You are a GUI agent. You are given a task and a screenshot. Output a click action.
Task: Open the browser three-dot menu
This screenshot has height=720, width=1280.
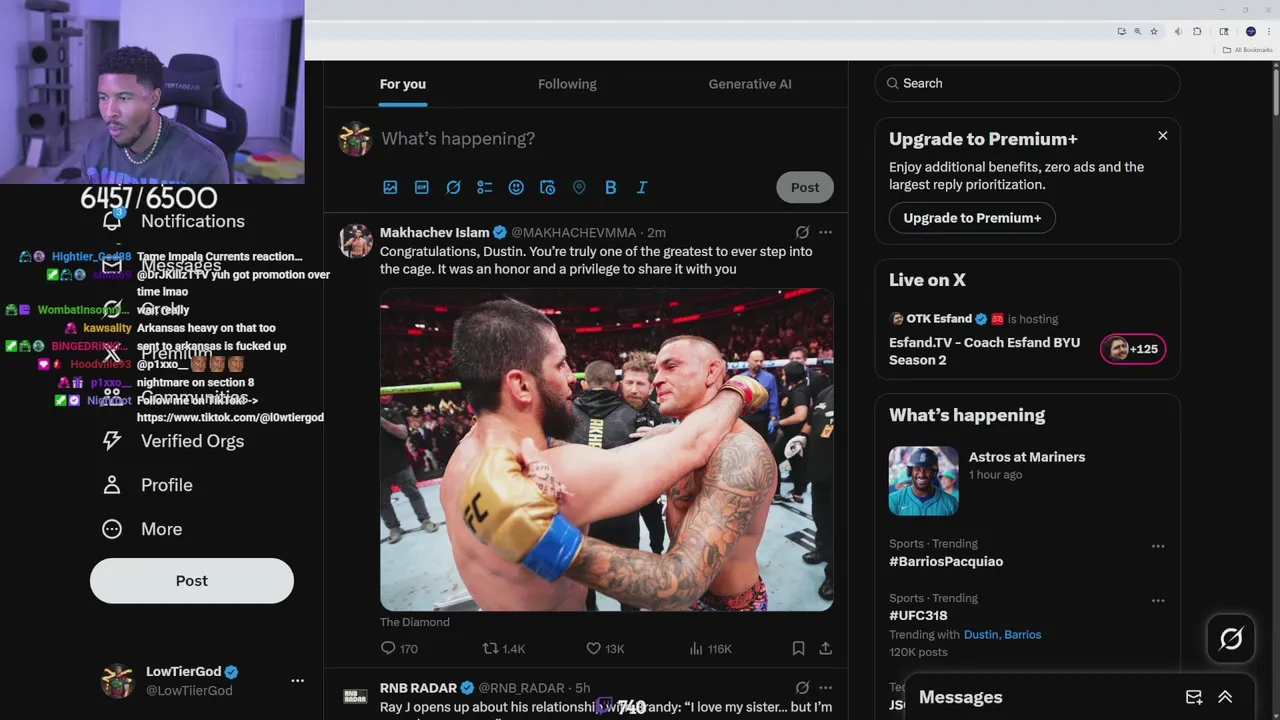1269,32
